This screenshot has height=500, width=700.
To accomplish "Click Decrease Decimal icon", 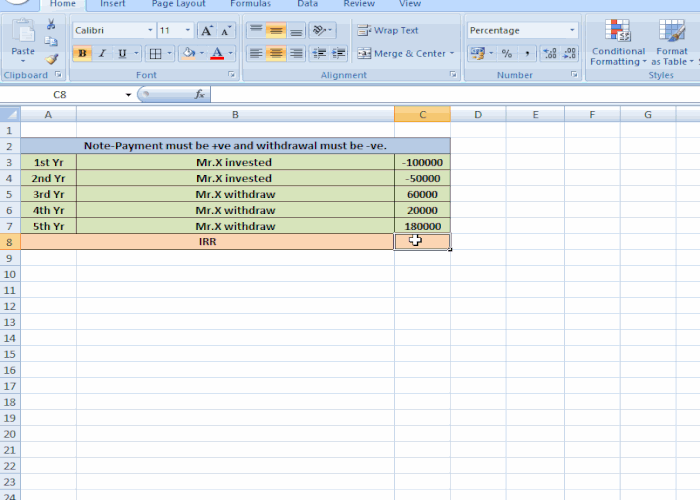I will coord(570,54).
